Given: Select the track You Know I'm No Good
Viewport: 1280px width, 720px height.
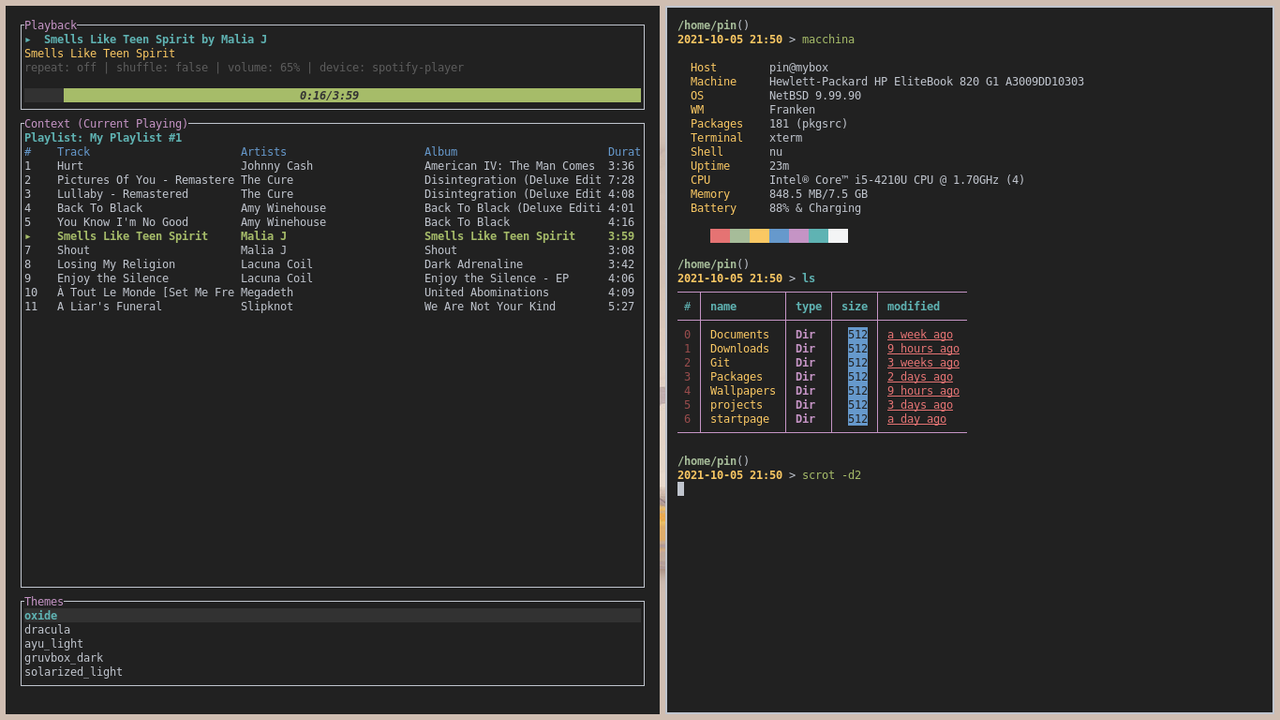Looking at the screenshot, I should pos(332,222).
